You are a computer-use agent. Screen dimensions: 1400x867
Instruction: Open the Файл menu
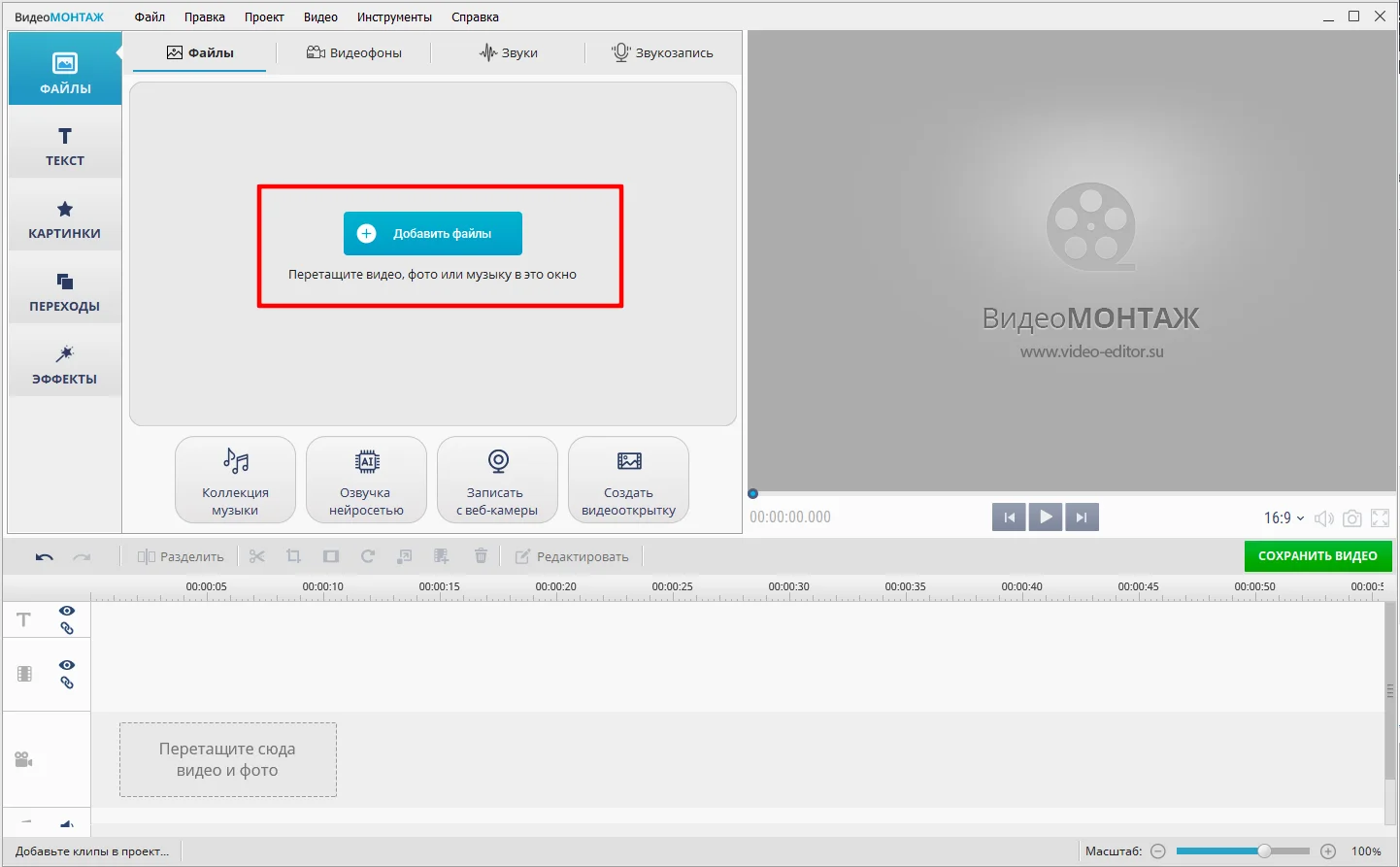coord(150,17)
